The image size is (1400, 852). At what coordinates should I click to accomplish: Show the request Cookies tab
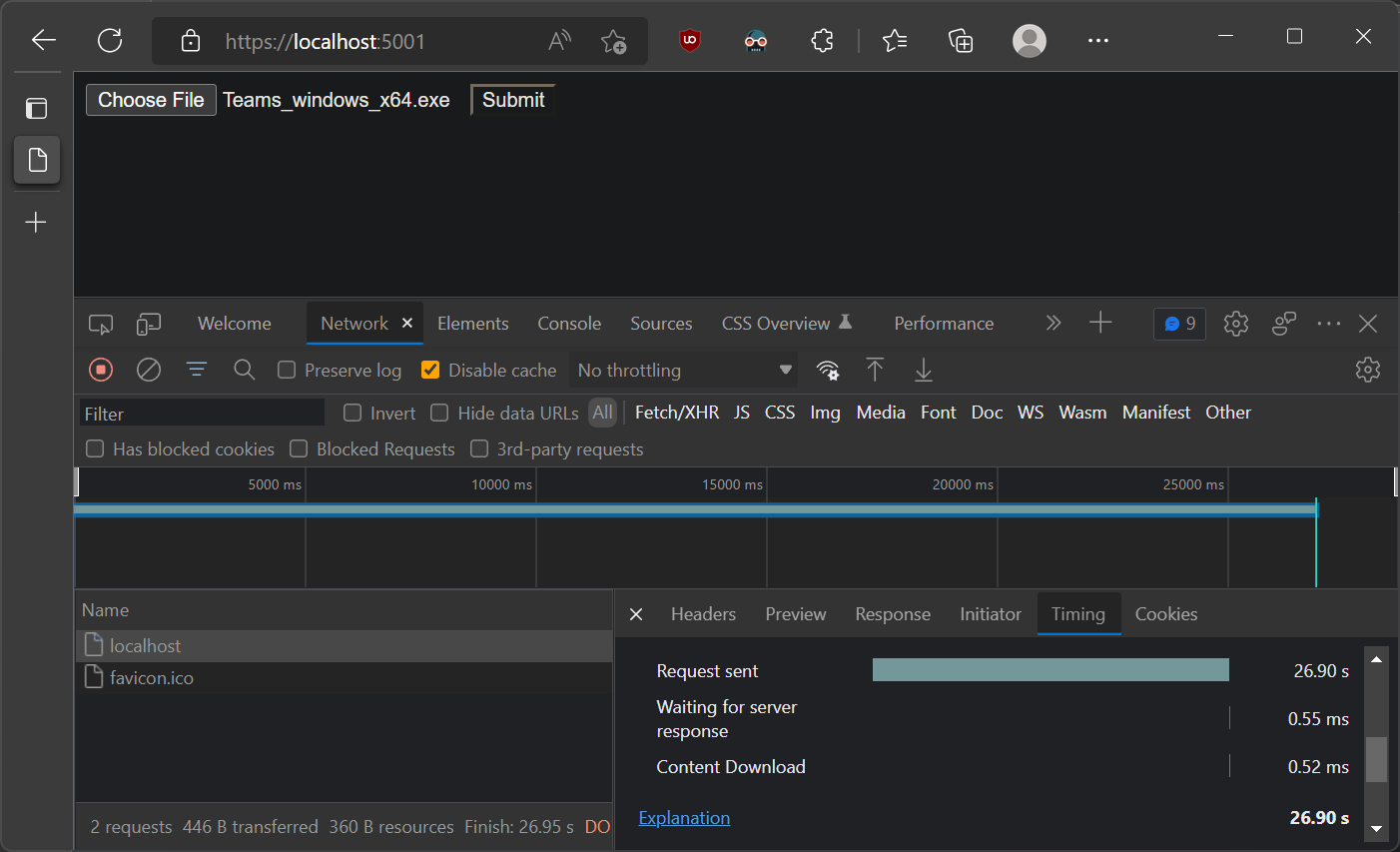pyautogui.click(x=1166, y=614)
